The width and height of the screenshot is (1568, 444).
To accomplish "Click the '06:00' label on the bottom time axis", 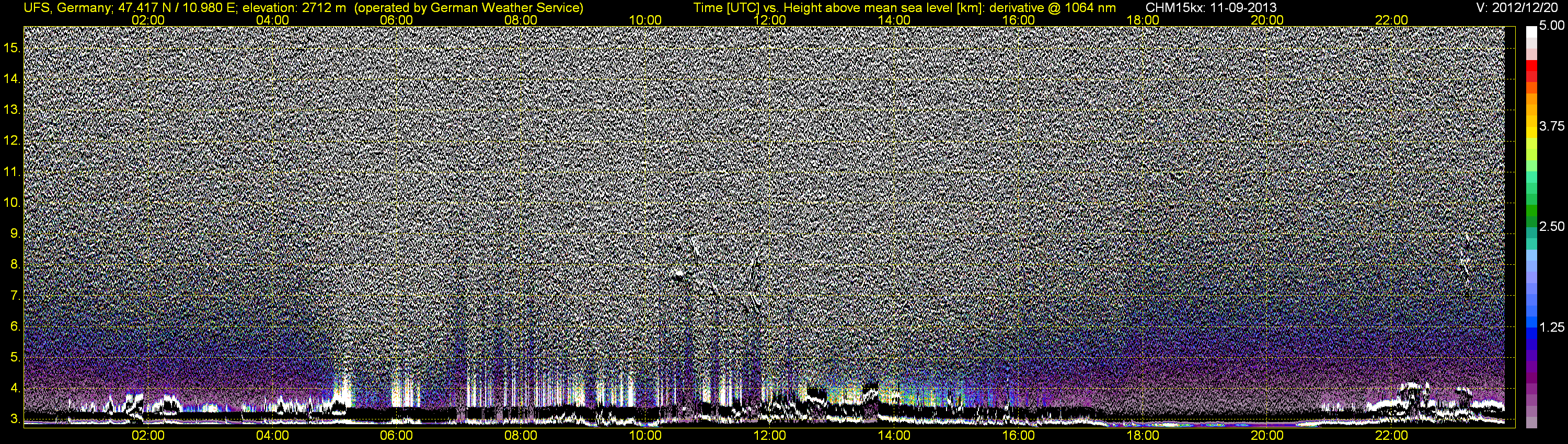I will coord(396,436).
